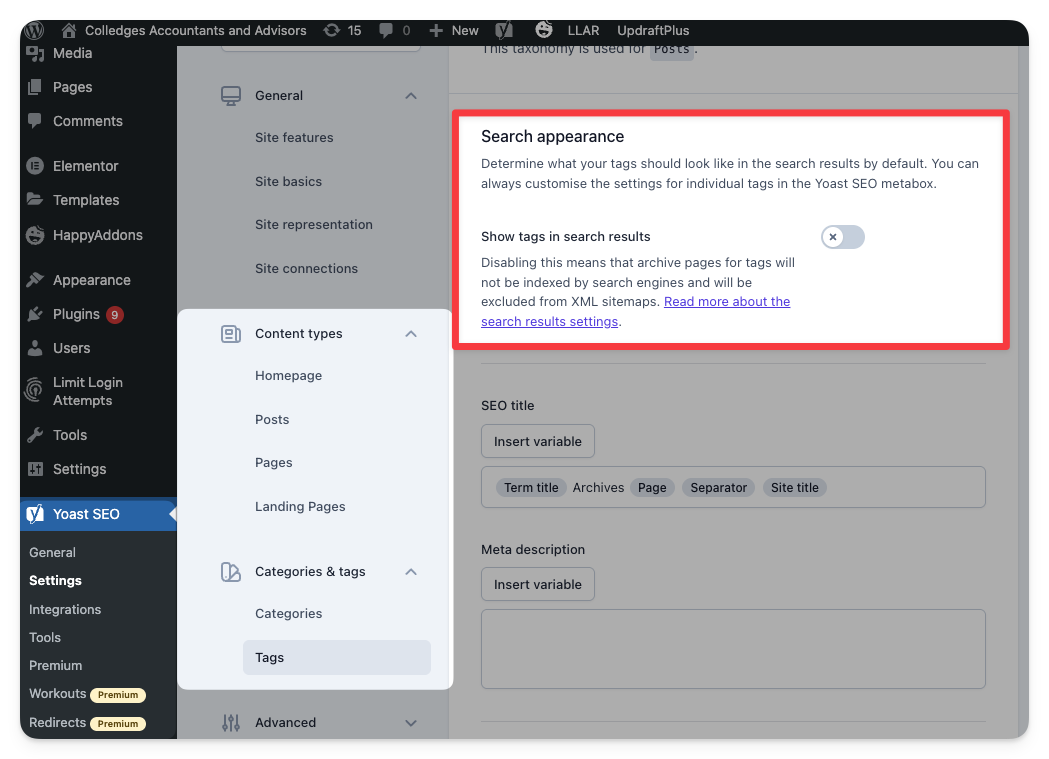
Task: Click the WordPress logo in admin bar
Action: 34,30
